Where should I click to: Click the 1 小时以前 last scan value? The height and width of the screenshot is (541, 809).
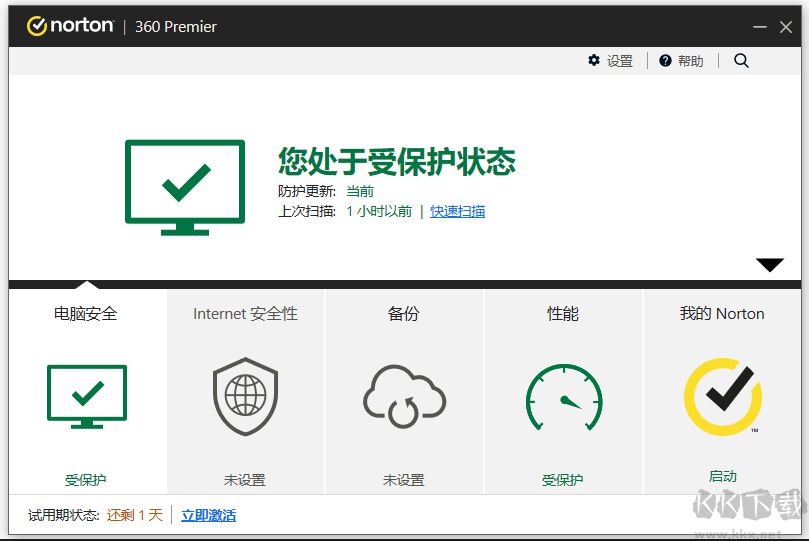[x=379, y=211]
